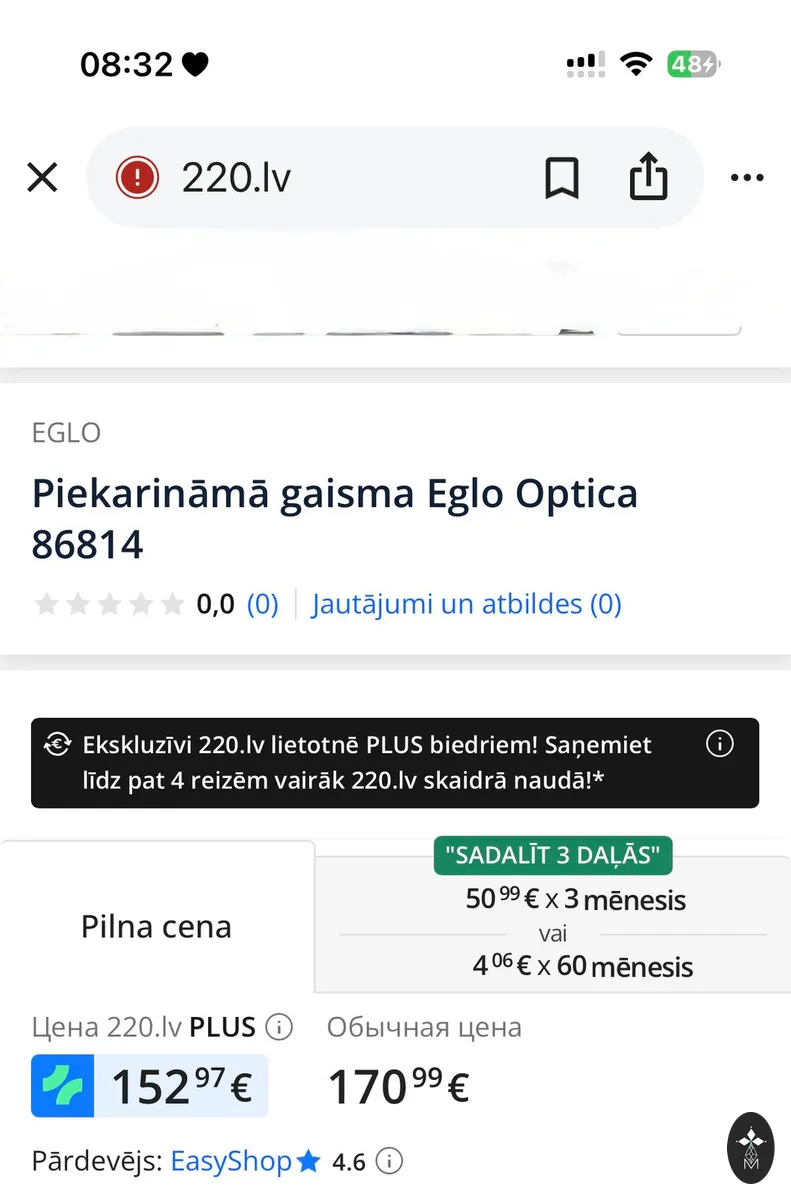Open the share sheet icon
This screenshot has width=791, height=1200.
click(648, 177)
